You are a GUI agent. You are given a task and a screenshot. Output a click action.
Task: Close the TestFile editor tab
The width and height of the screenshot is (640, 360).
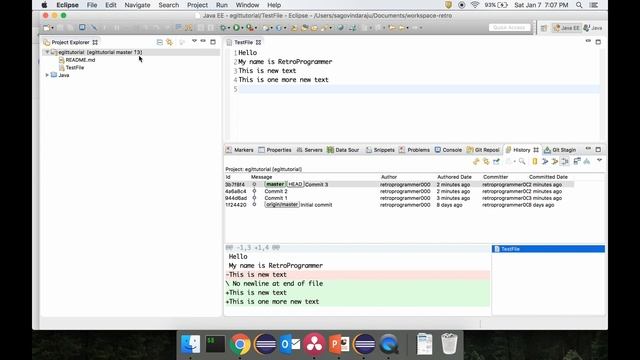258,42
